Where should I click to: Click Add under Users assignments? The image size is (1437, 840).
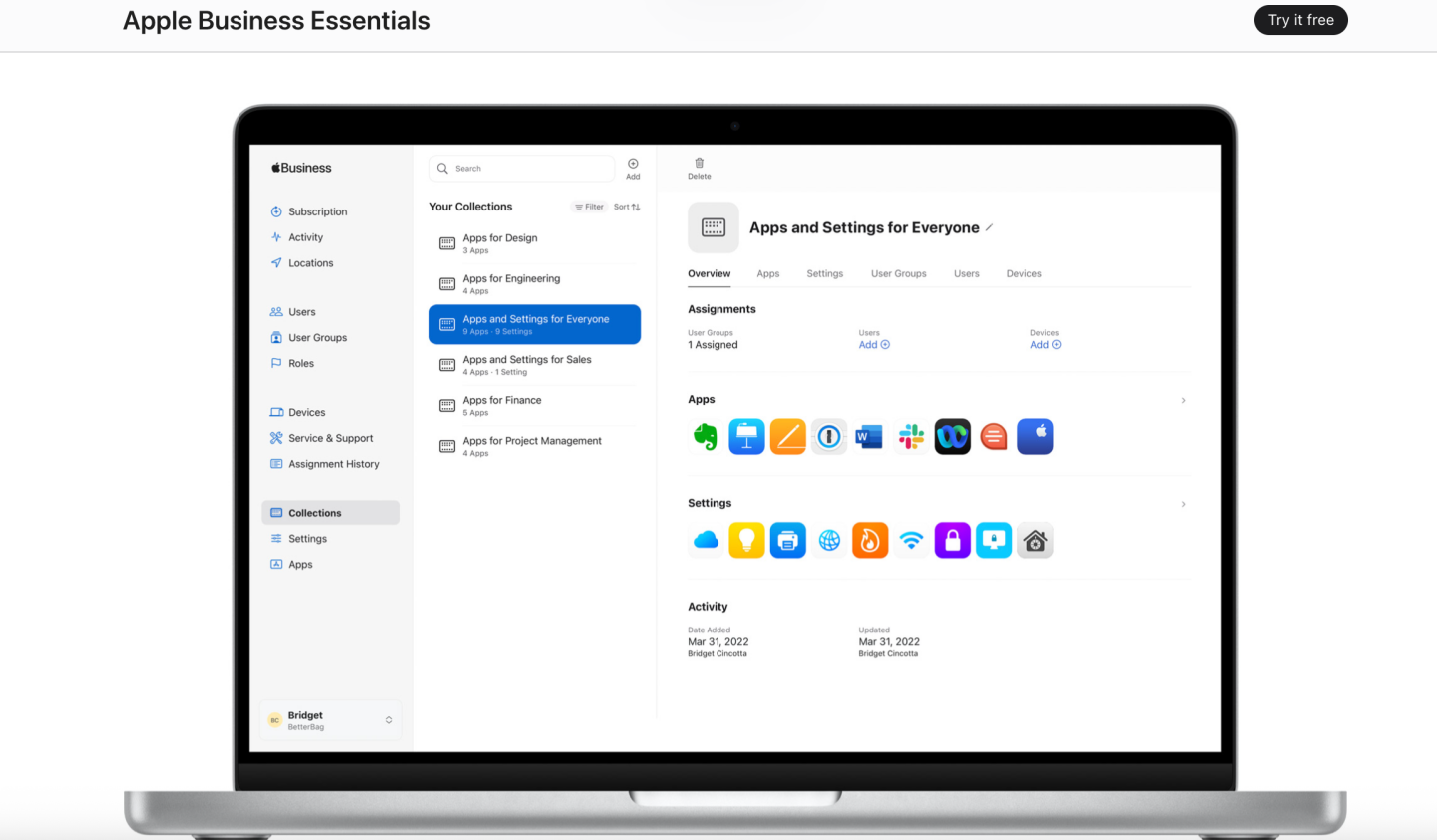tap(874, 345)
